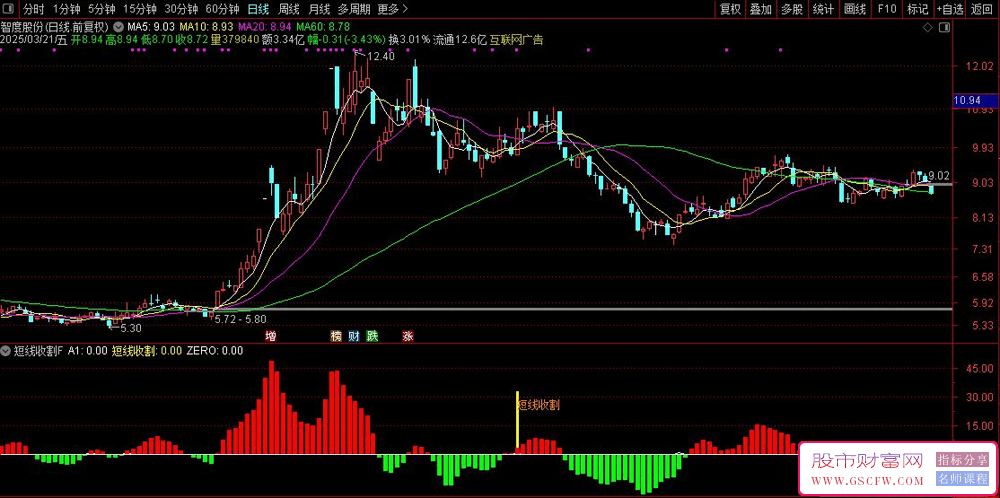Click the 2025/03/21/五 date text

(33, 40)
